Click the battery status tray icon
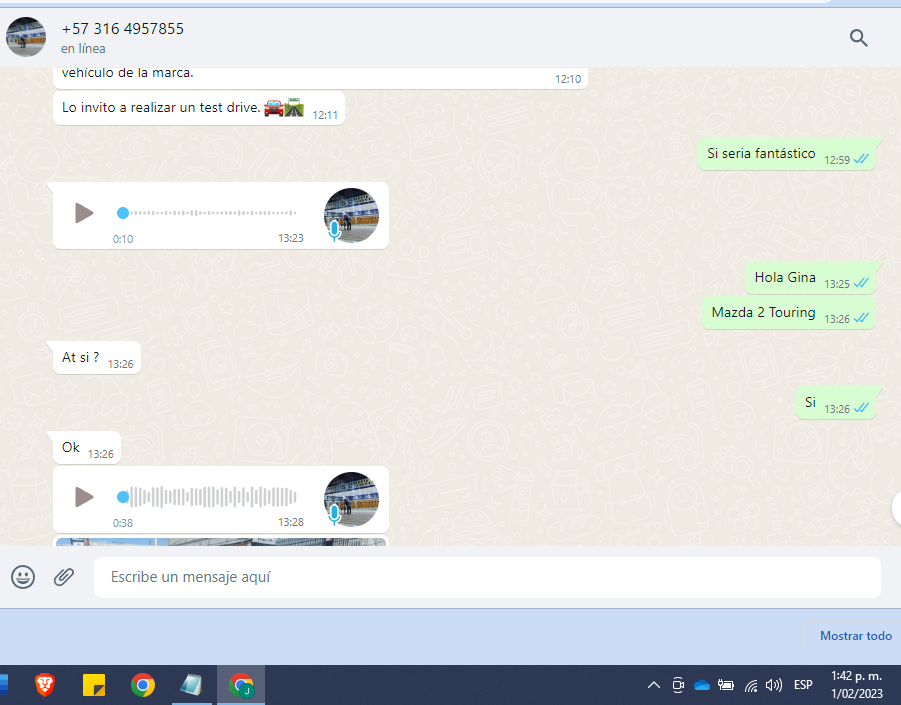 (726, 685)
